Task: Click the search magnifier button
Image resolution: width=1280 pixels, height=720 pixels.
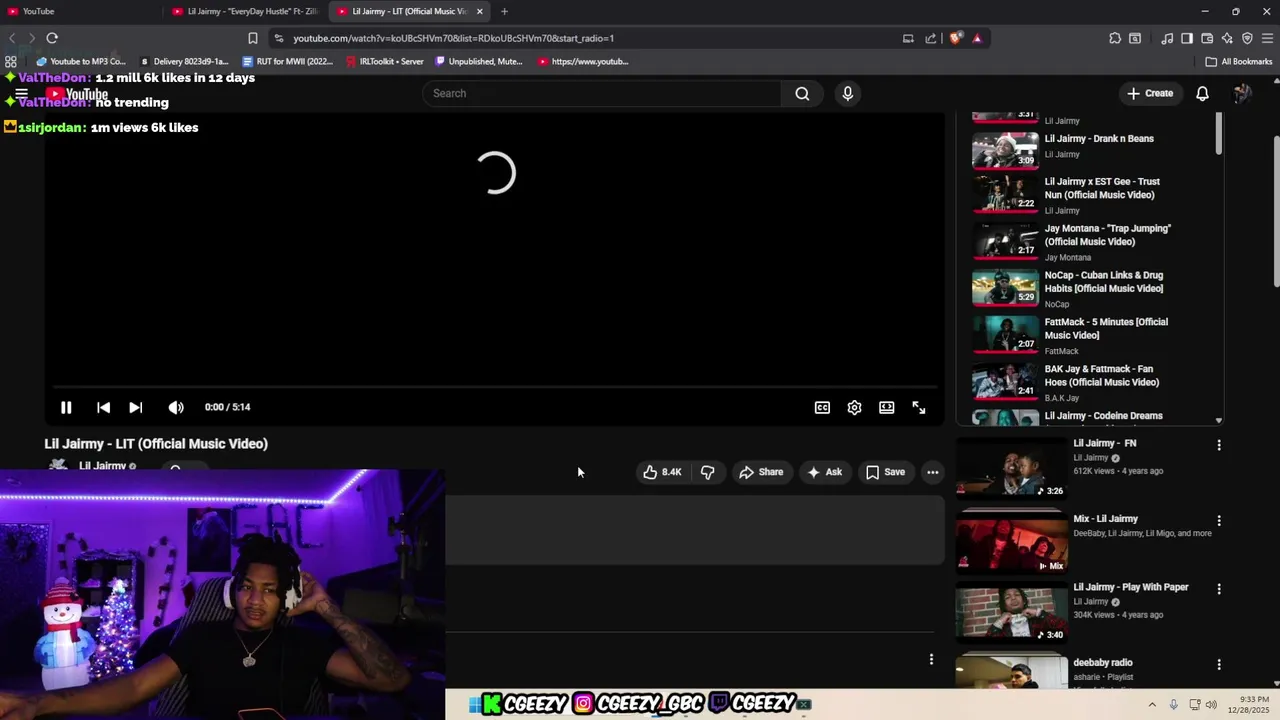Action: click(x=802, y=93)
